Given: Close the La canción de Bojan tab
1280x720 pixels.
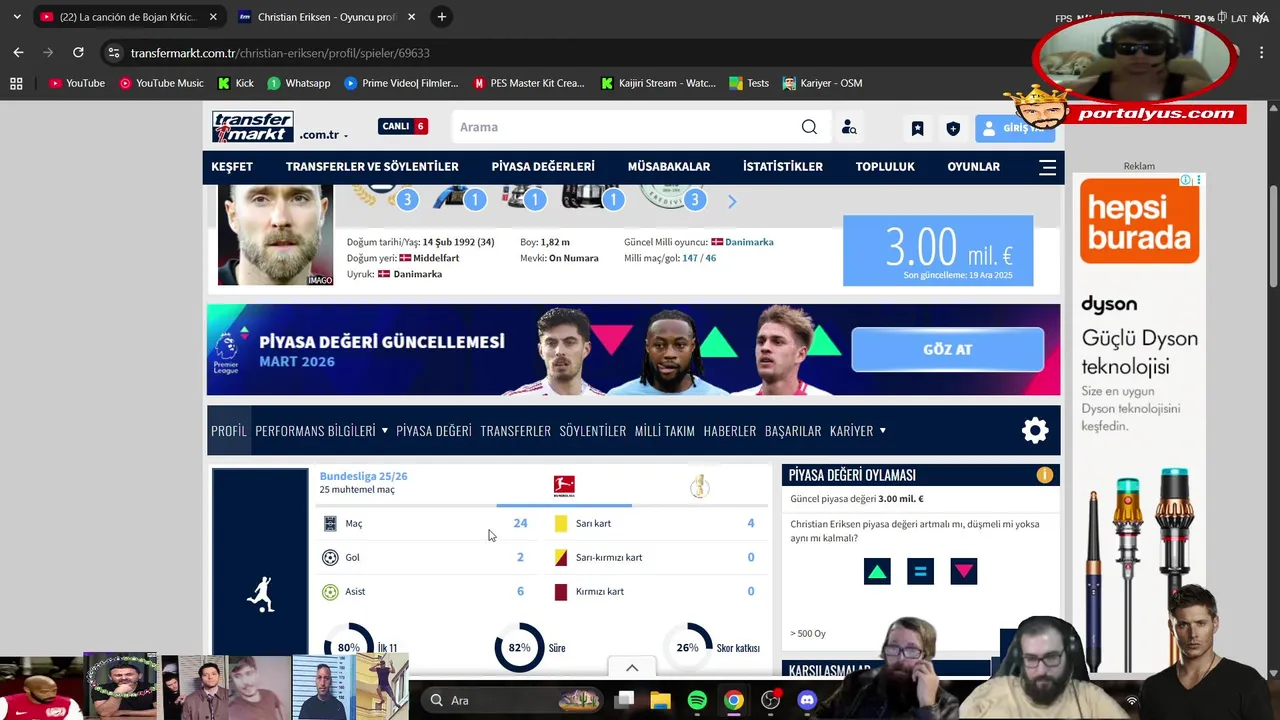Looking at the screenshot, I should 213,17.
